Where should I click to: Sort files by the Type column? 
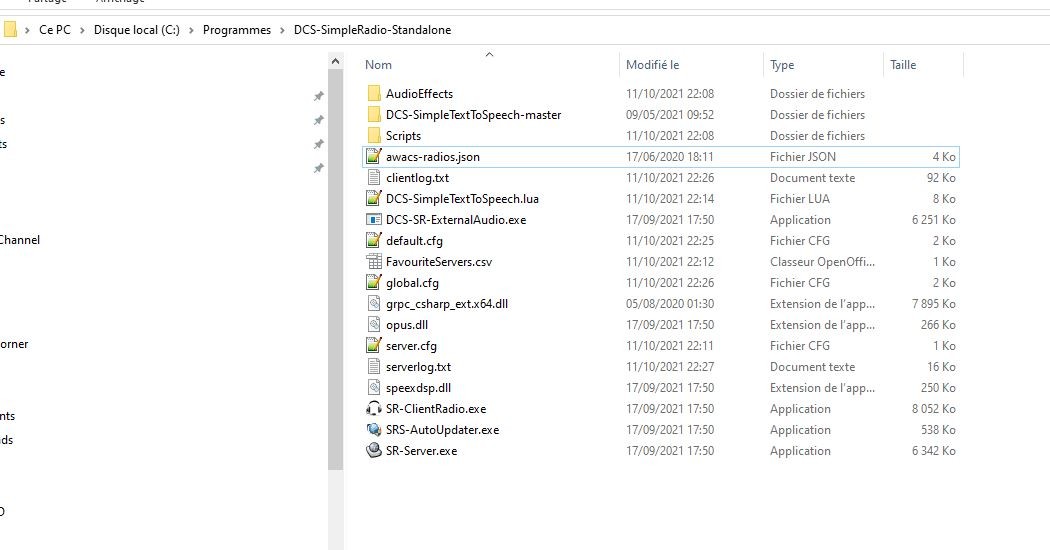pyautogui.click(x=782, y=65)
